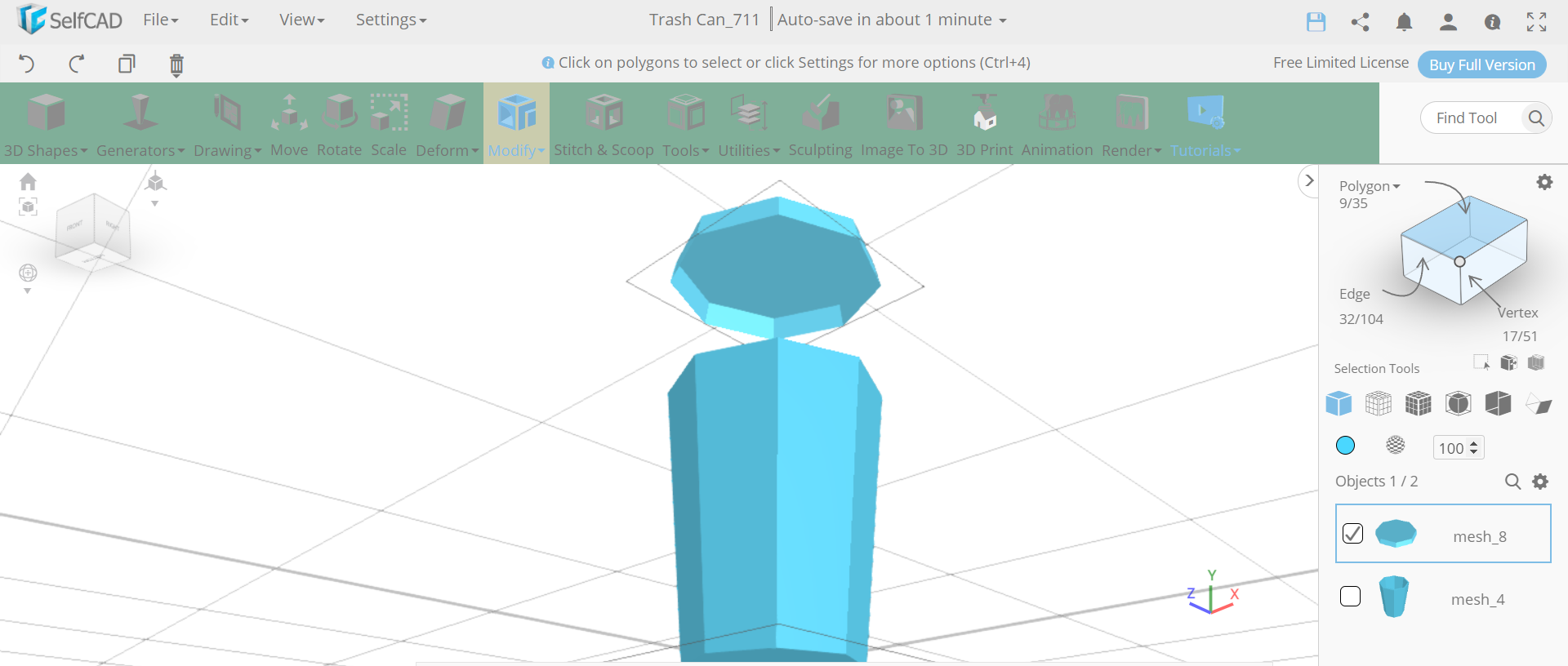The height and width of the screenshot is (666, 1568).
Task: Open selection settings gear near Polygon
Action: (x=1544, y=182)
